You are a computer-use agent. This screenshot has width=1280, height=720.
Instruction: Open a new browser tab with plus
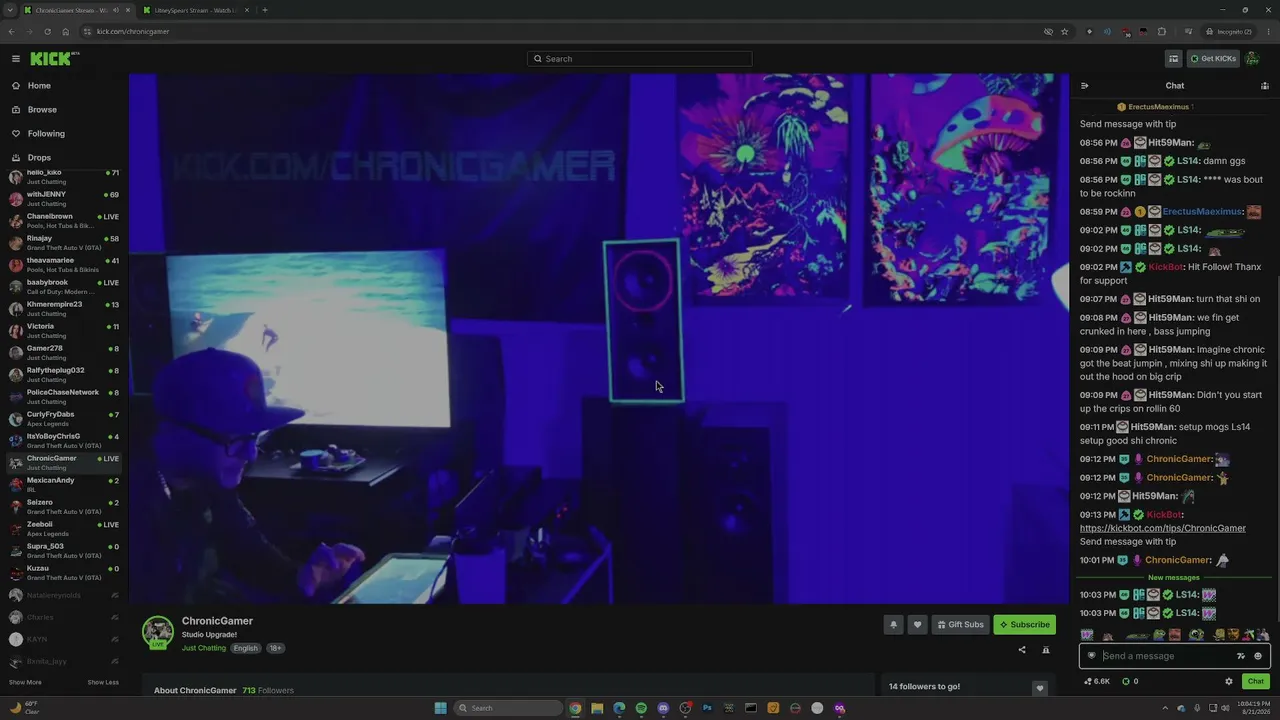(265, 10)
